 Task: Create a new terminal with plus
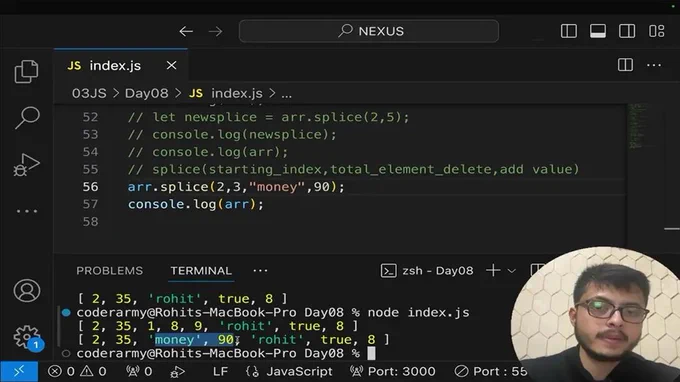tap(493, 271)
